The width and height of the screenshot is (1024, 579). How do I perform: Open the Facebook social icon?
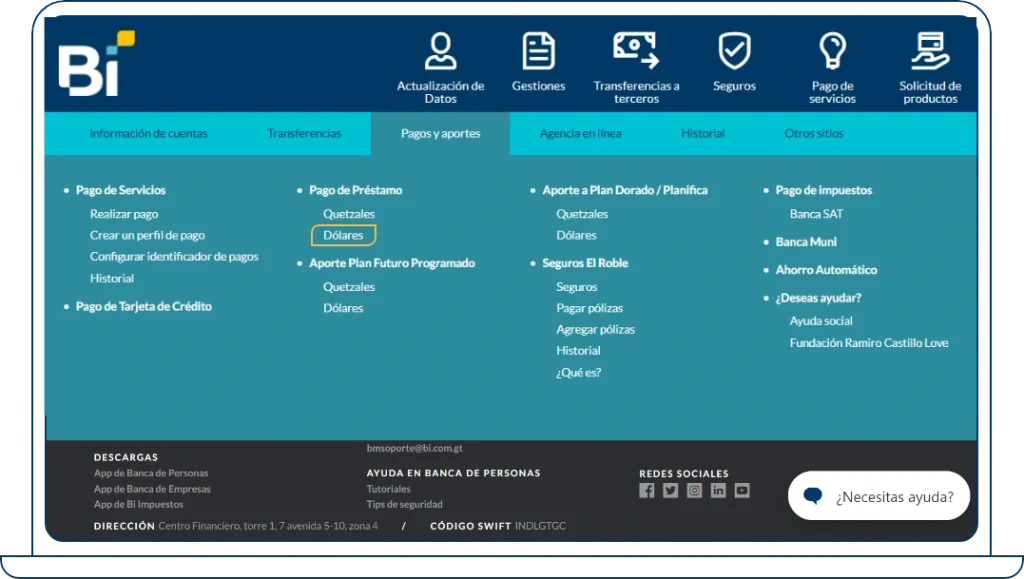click(x=647, y=490)
